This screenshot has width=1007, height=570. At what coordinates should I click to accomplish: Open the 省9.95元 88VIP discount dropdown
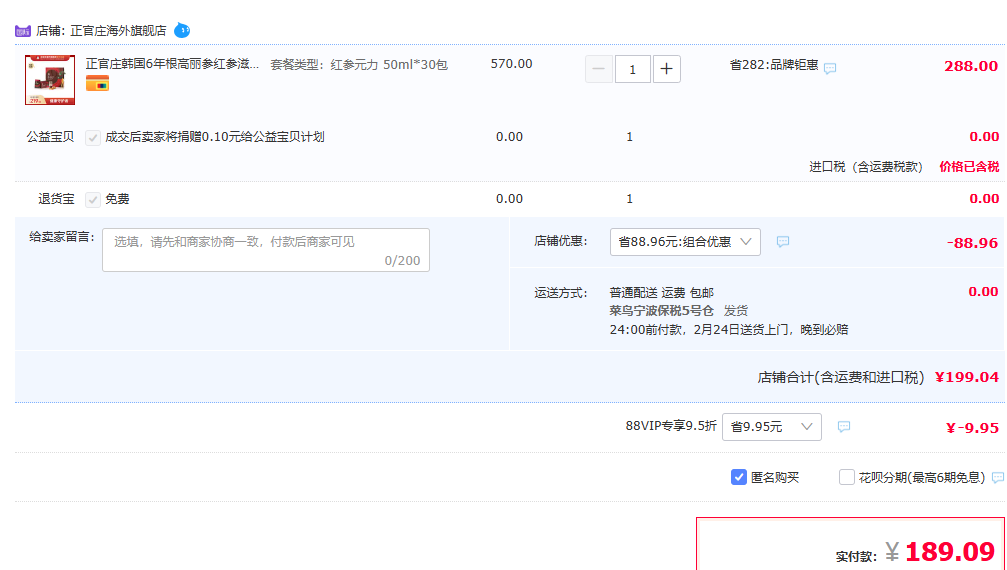[772, 427]
